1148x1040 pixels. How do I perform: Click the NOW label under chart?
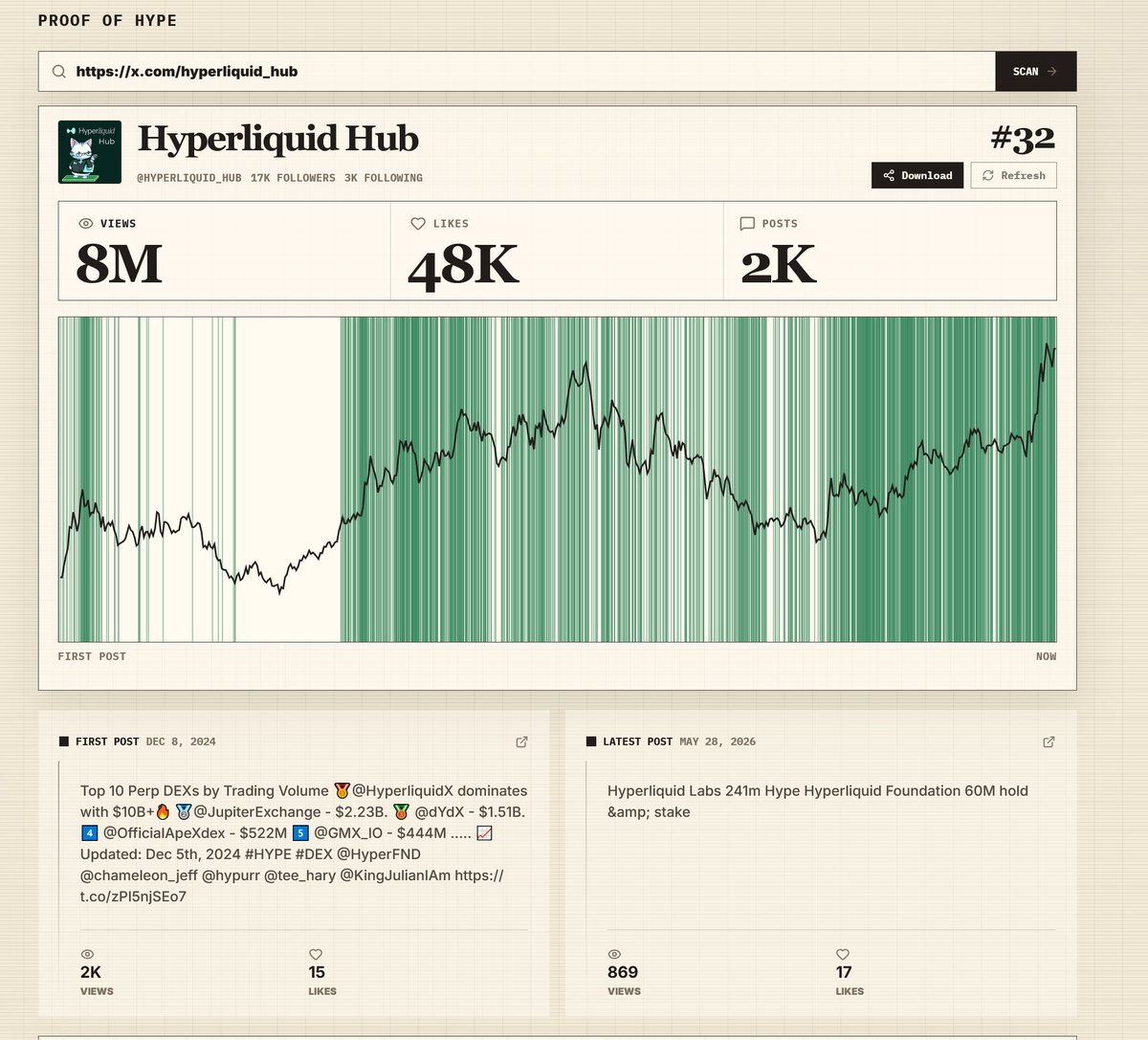[x=1046, y=656]
